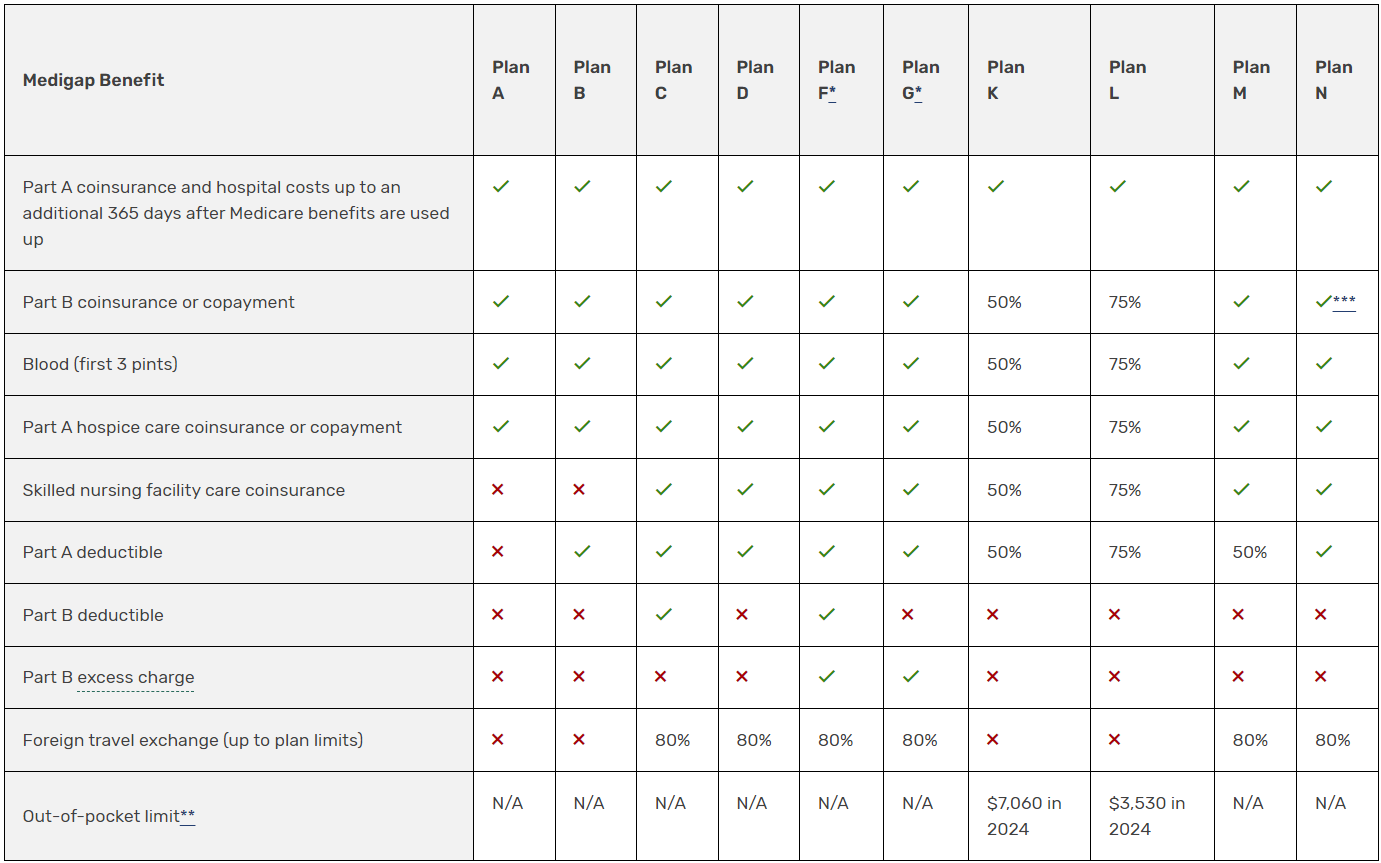The image size is (1381, 863).
Task: Click Plan A red X for Part A deductible
Action: [x=498, y=552]
